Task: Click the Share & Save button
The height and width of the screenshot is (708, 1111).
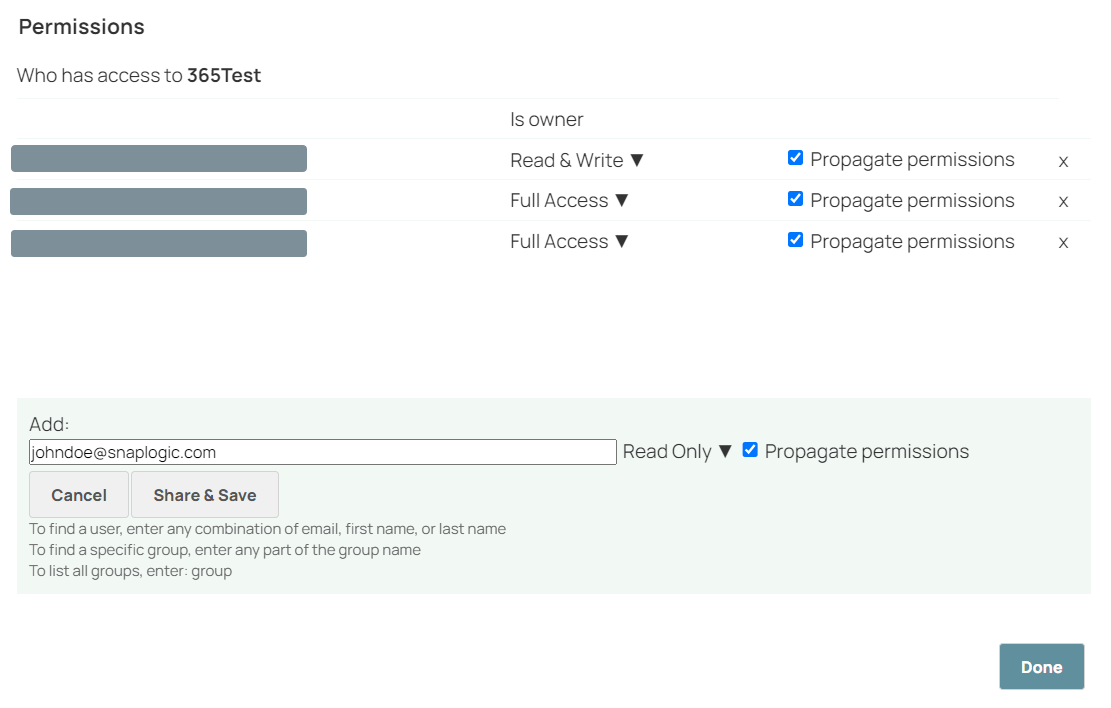Action: [205, 494]
